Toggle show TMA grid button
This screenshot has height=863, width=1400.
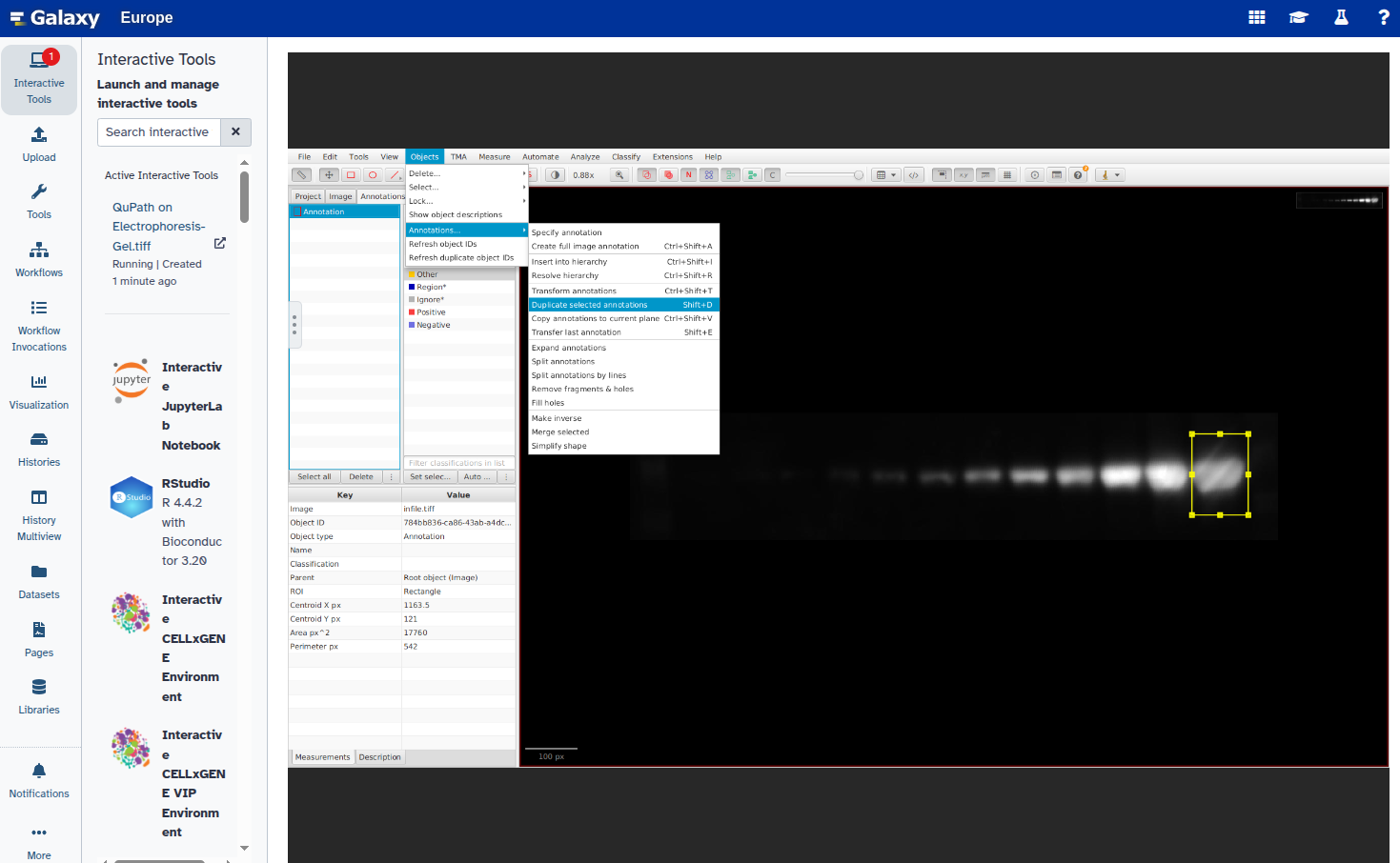click(709, 175)
